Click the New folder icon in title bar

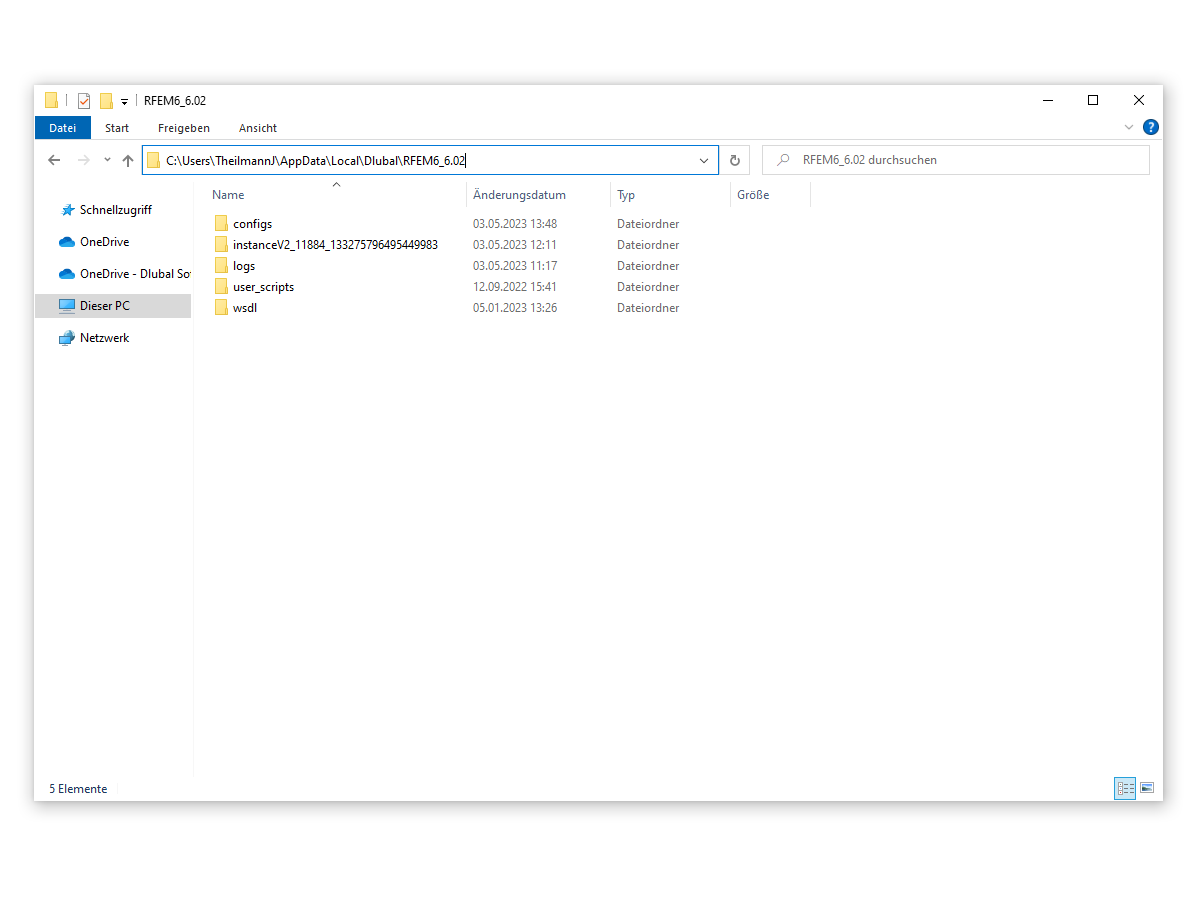point(104,100)
